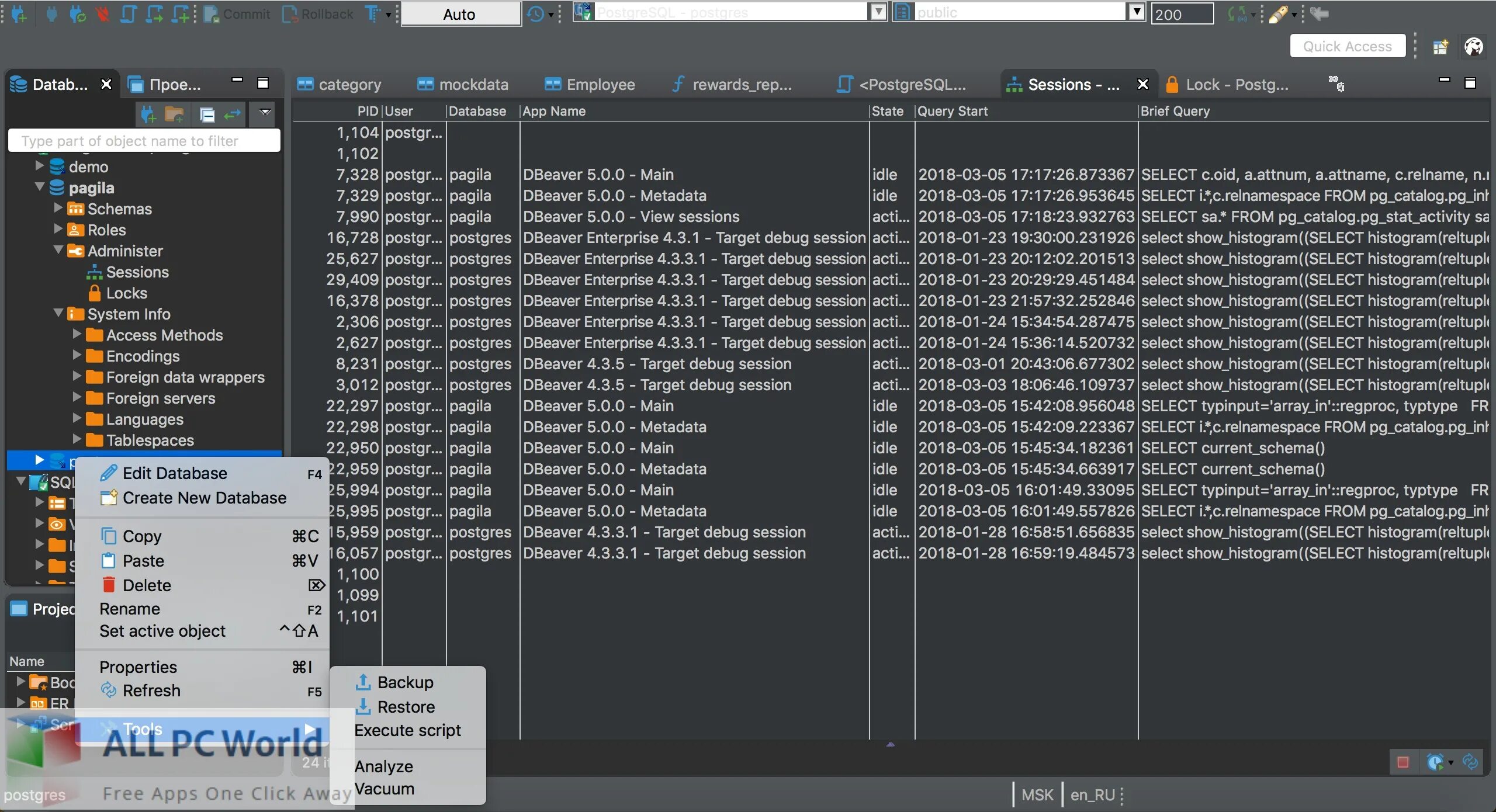The height and width of the screenshot is (812, 1496).
Task: Toggle Link with Editor arrows icon
Action: [x=233, y=114]
